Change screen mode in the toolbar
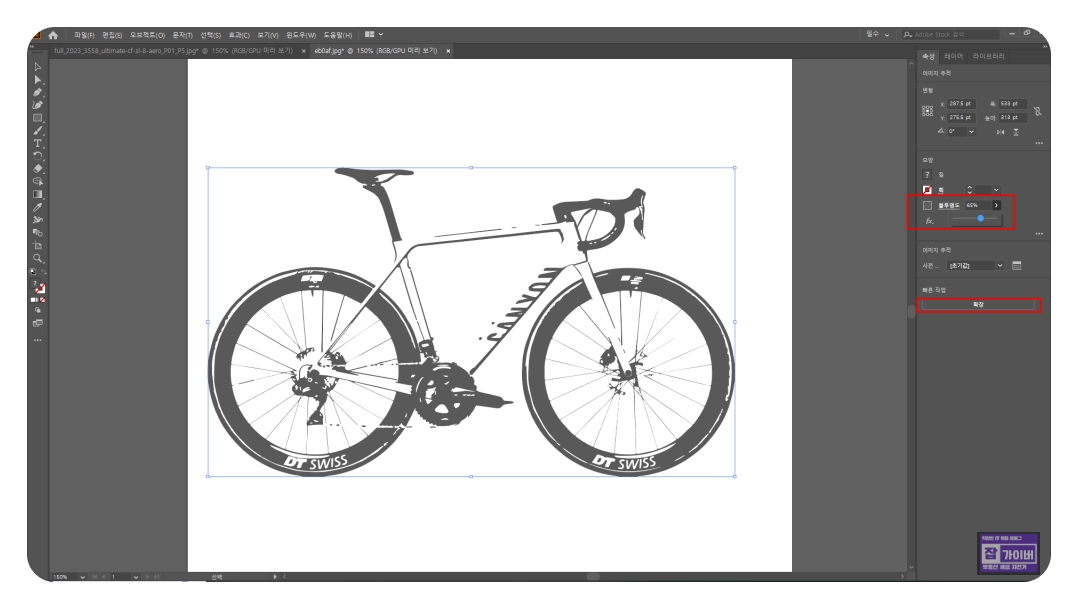Screen dimensions: 1078x609 pos(38,323)
